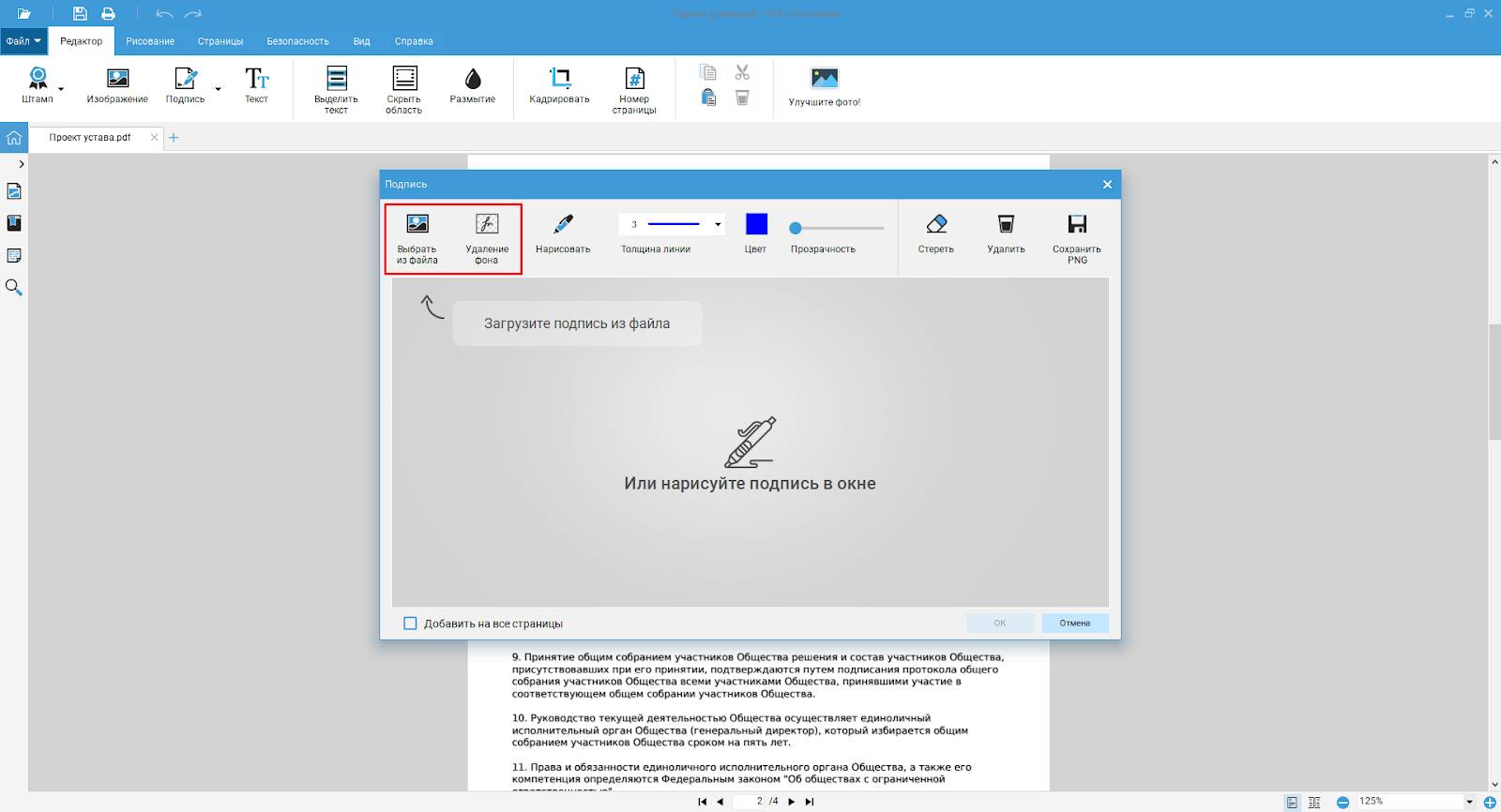Switch to the Рисование tab

150,41
